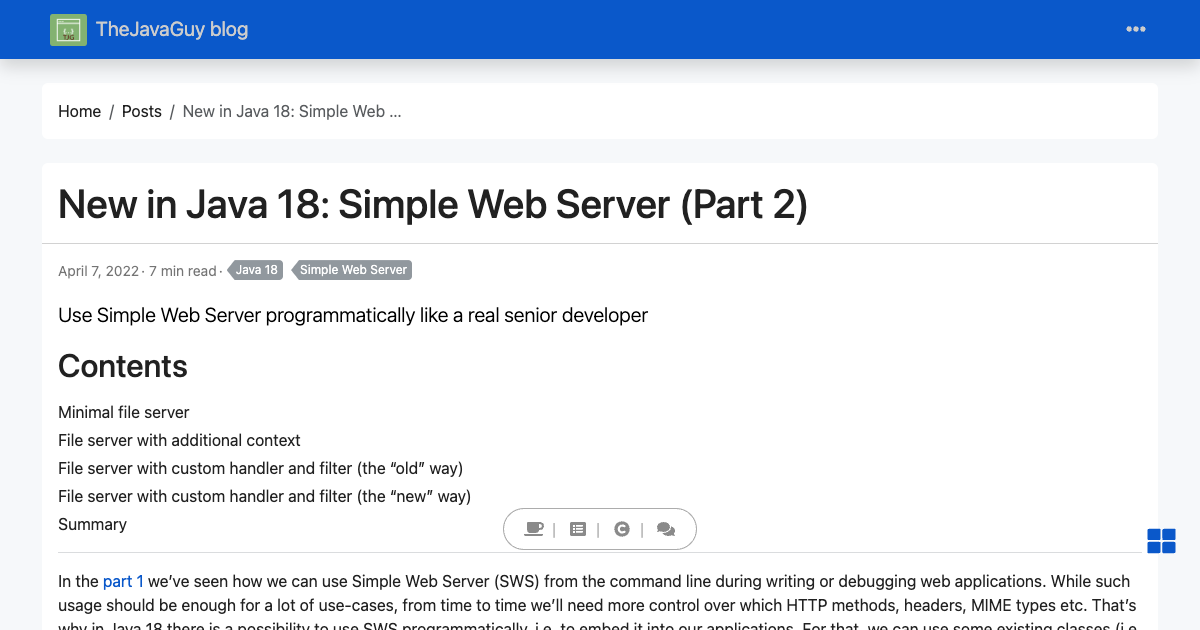1200x630 pixels.
Task: Click the article title heading
Action: (432, 204)
